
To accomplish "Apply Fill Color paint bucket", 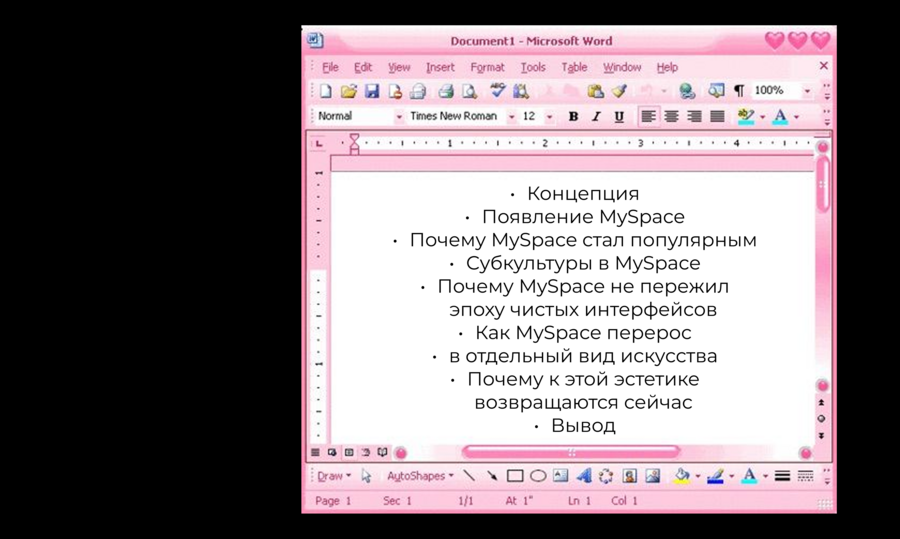I will point(682,476).
